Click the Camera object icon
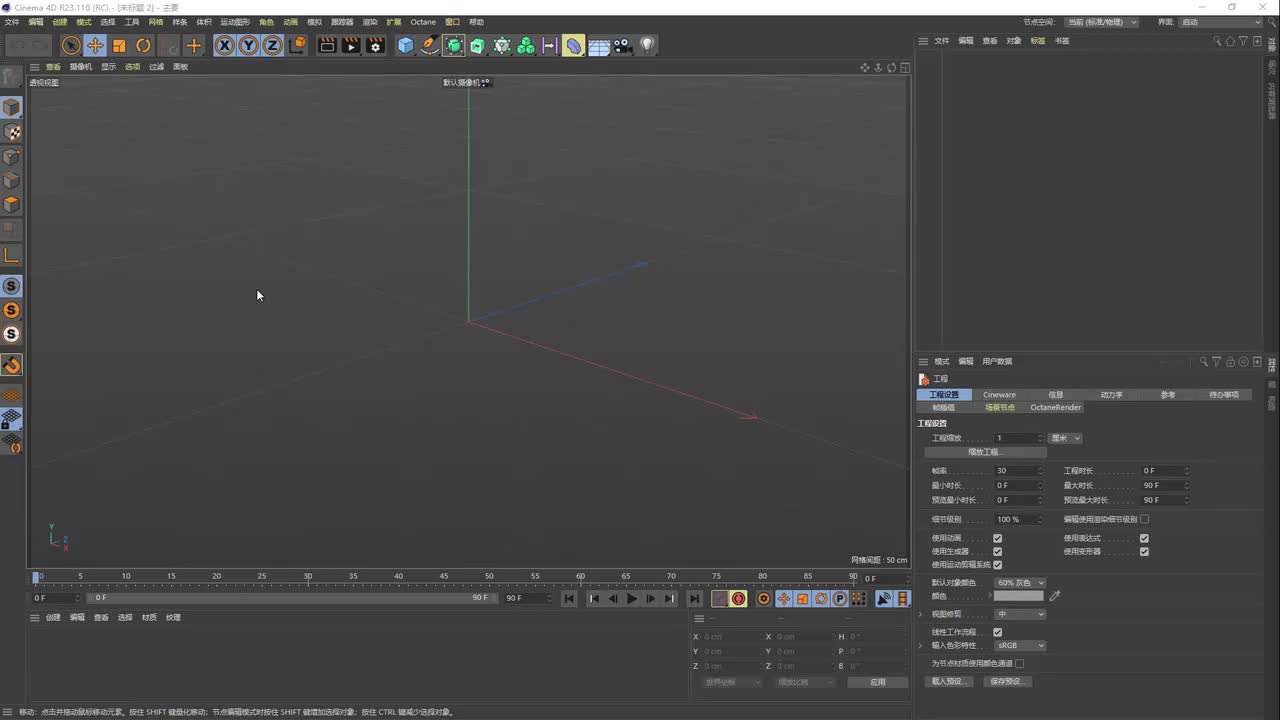 click(623, 45)
